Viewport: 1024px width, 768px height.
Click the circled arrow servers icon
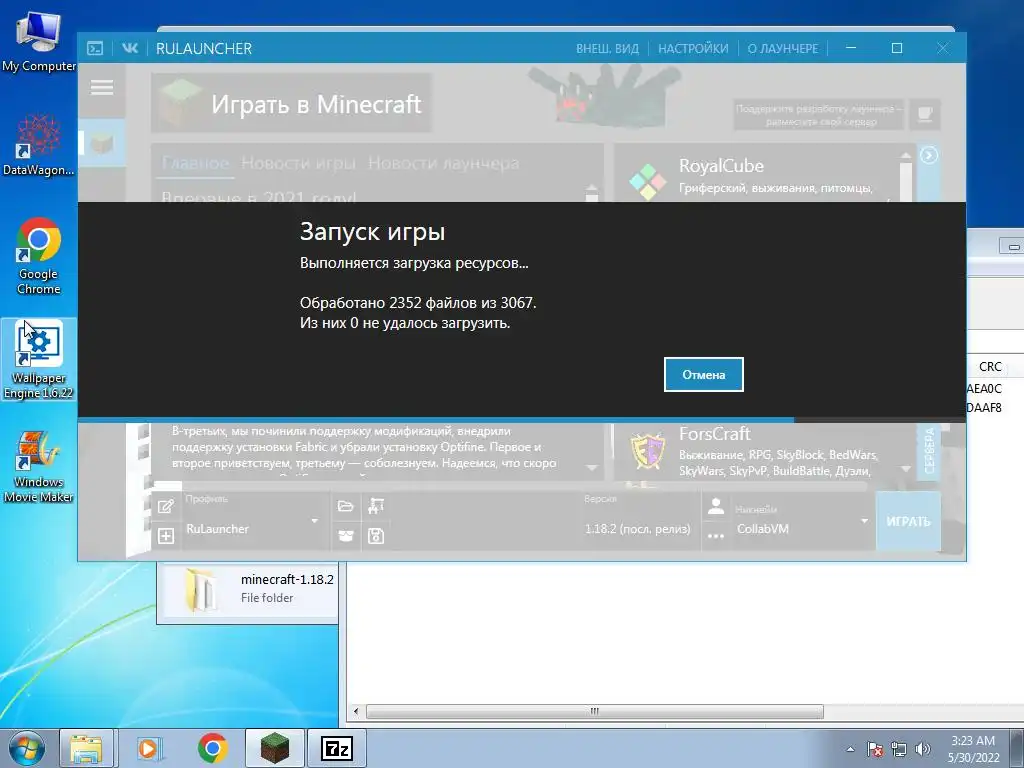[x=929, y=155]
